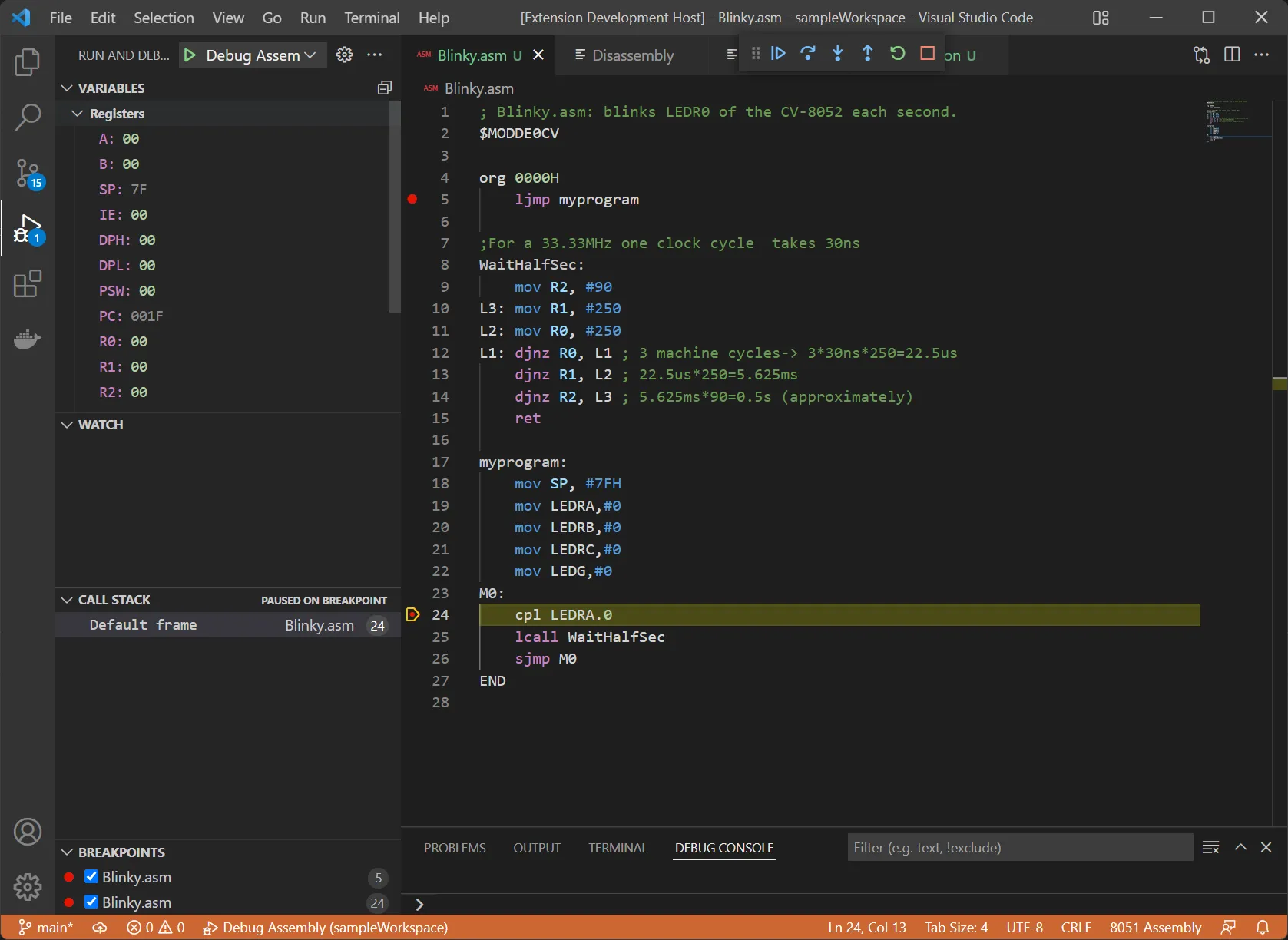
Task: Open the Accounts menu icon
Action: point(28,832)
